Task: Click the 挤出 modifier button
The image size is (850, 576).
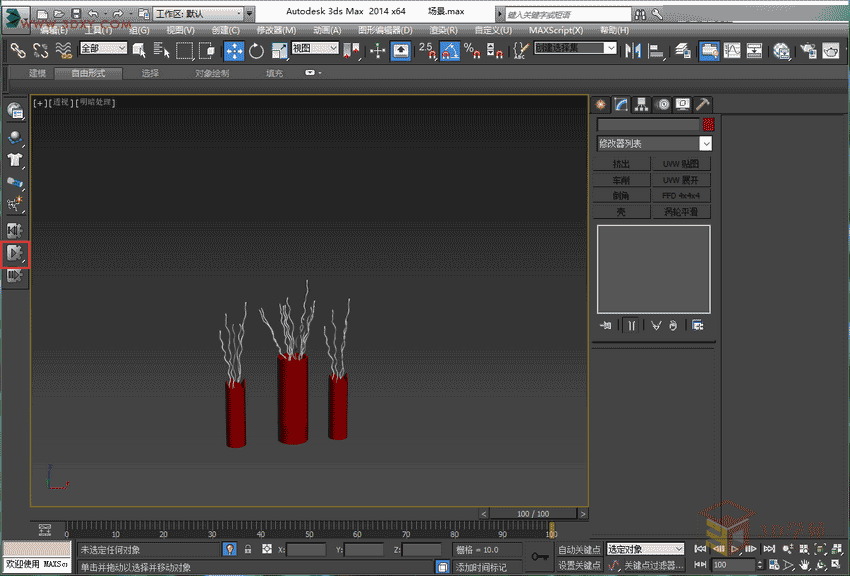Action: [621, 163]
